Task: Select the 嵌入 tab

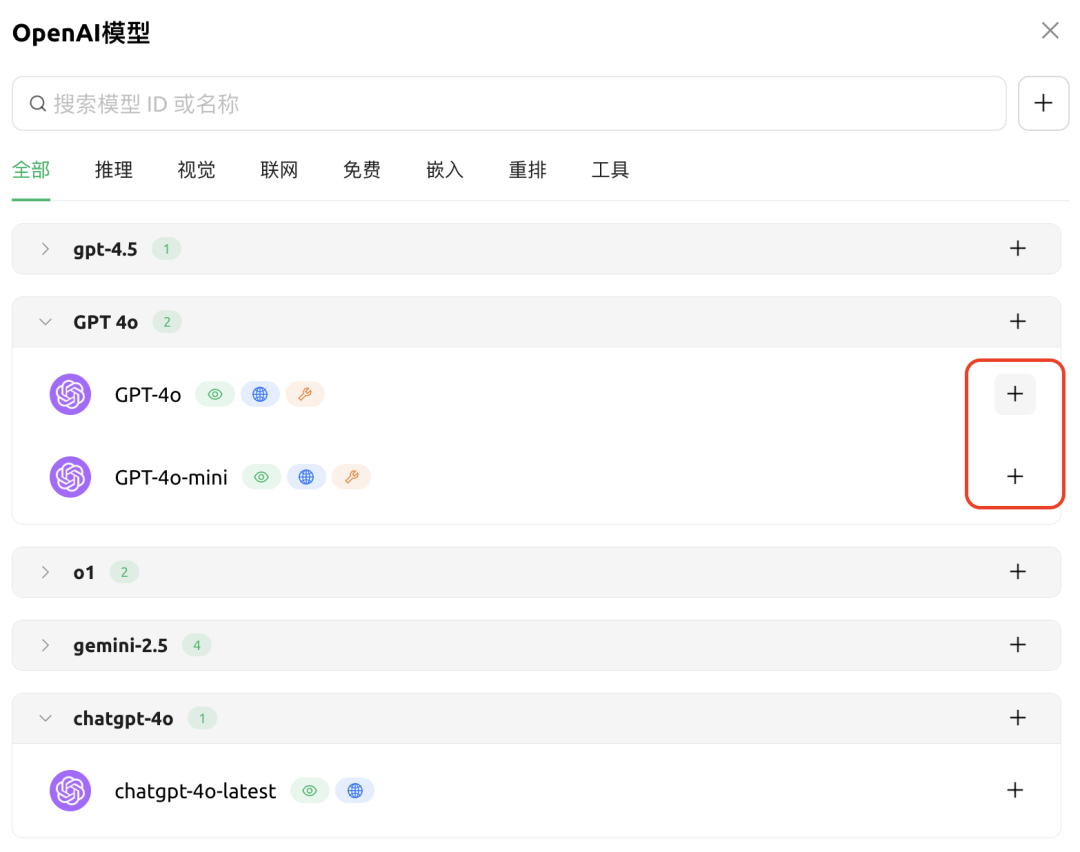Action: tap(444, 169)
